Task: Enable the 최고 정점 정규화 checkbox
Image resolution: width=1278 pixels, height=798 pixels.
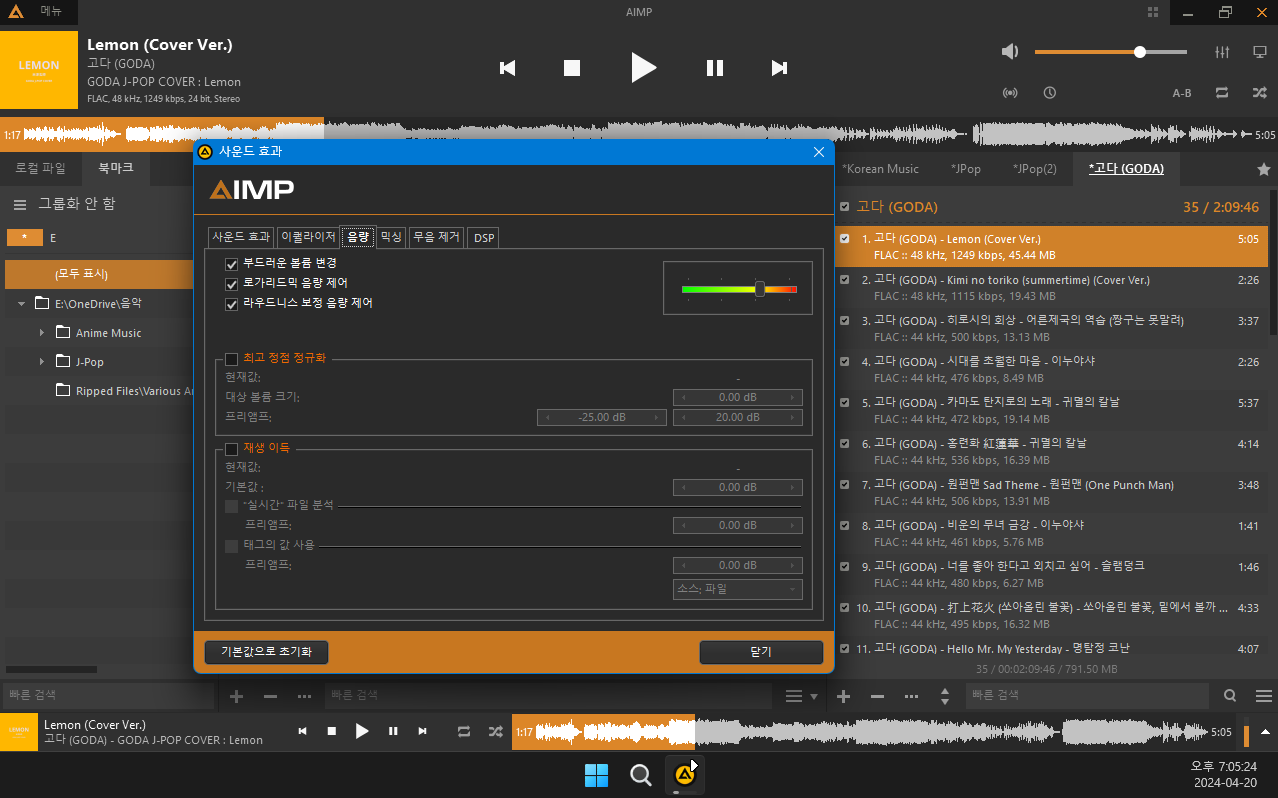Action: pos(232,360)
